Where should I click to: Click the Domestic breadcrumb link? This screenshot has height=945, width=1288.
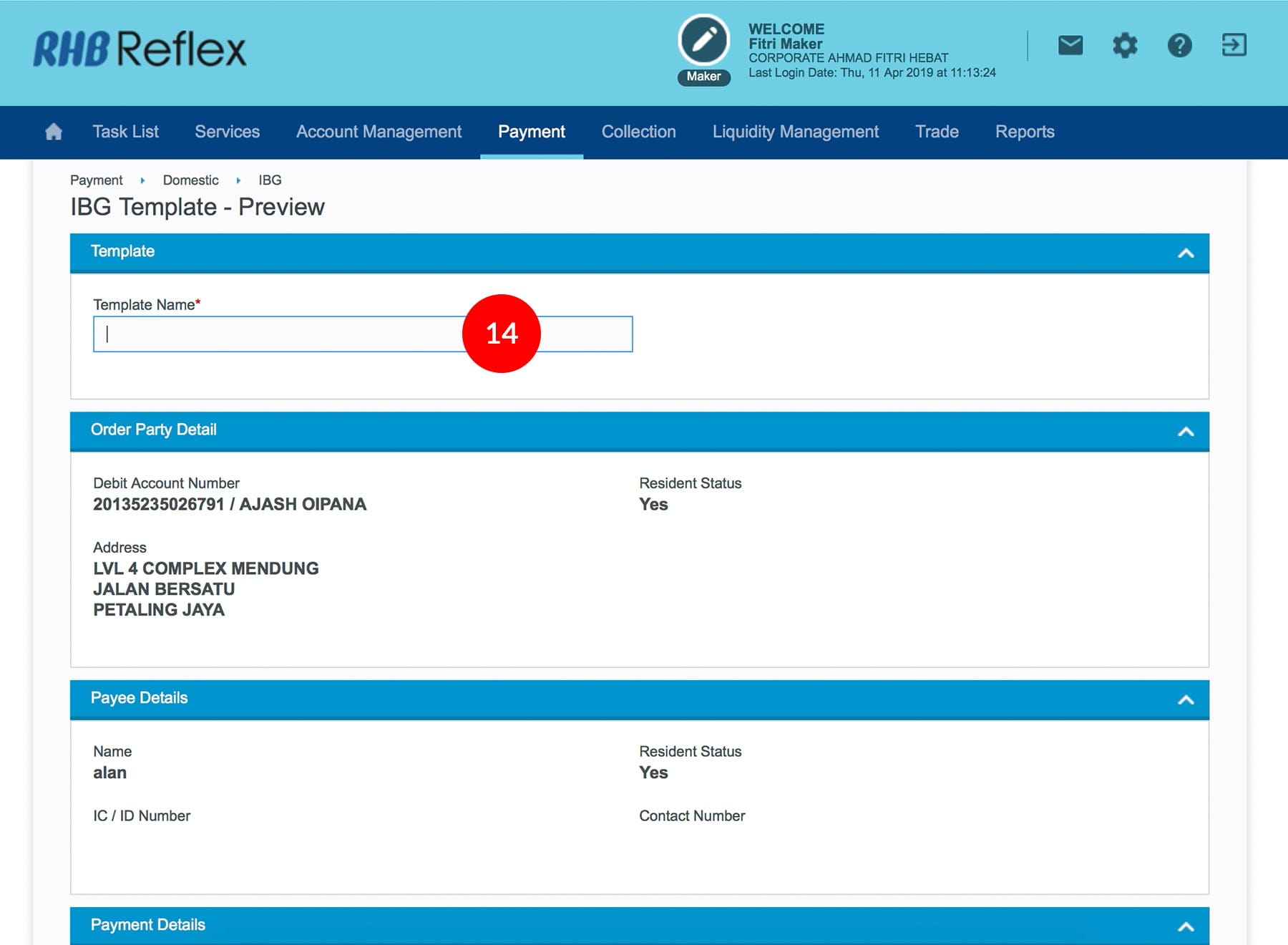click(190, 180)
